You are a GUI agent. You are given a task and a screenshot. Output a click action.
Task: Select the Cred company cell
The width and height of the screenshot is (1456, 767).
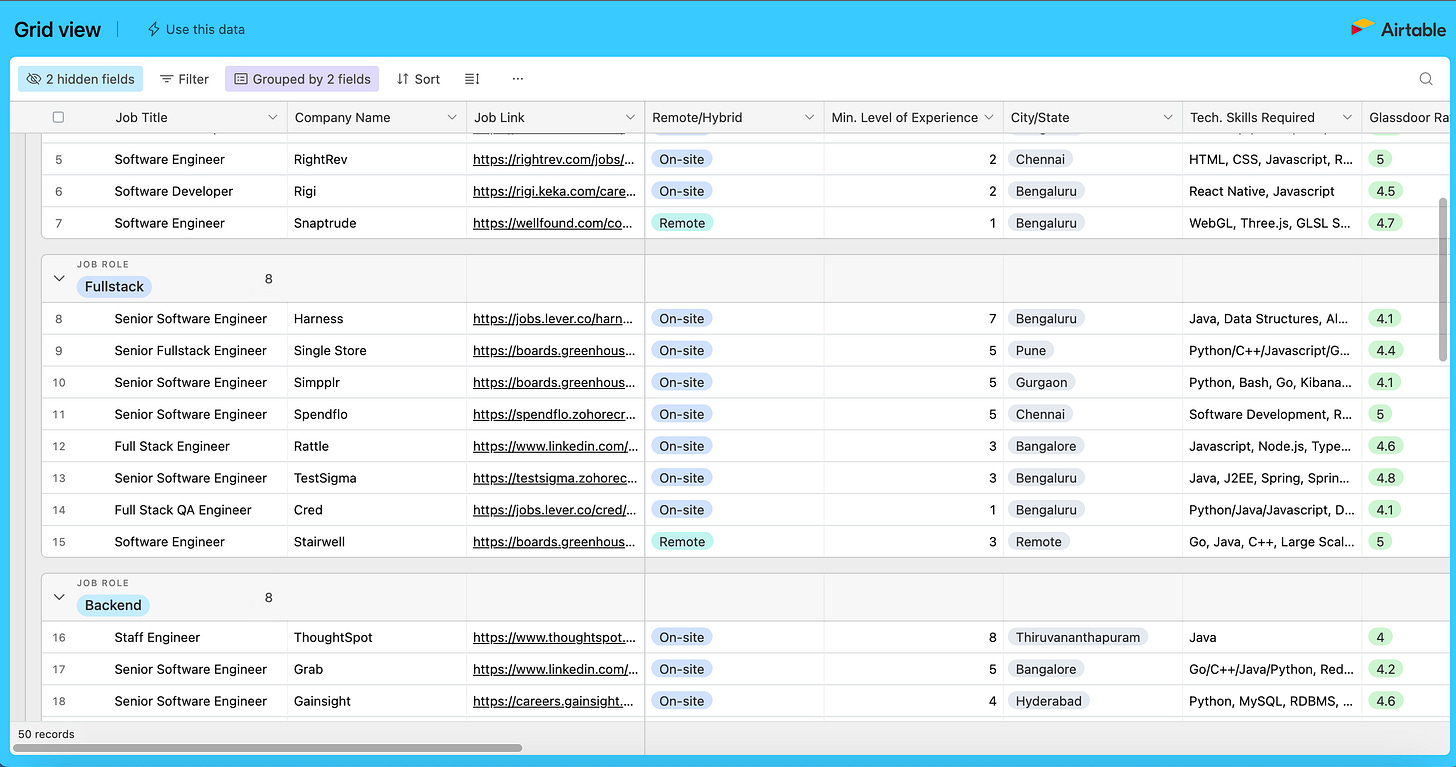coord(376,510)
